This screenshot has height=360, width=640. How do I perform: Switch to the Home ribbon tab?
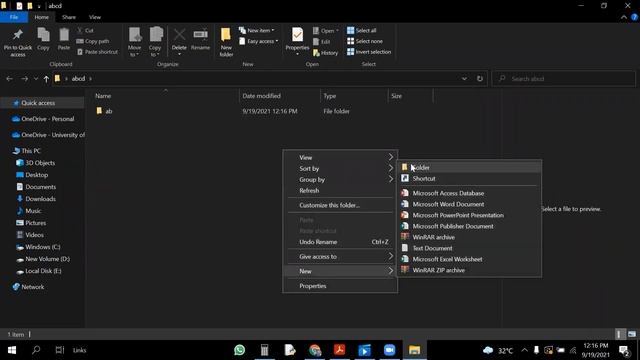point(41,17)
